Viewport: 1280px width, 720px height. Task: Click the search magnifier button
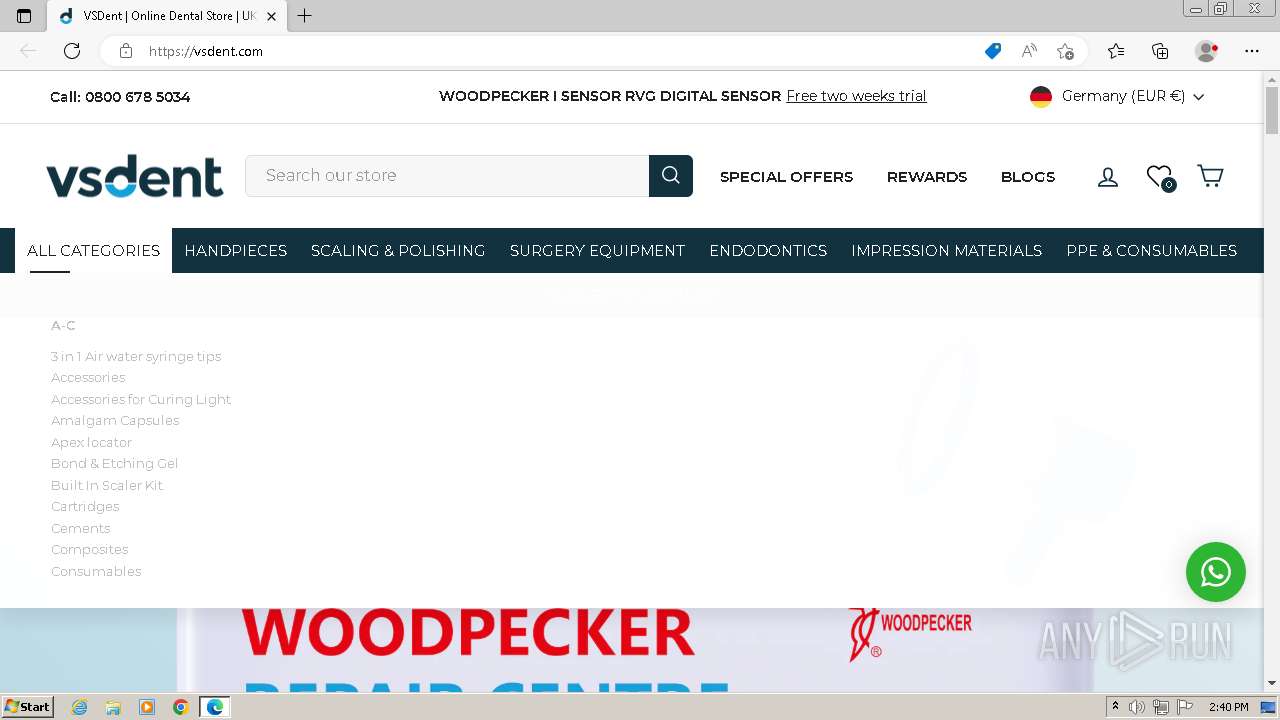671,176
